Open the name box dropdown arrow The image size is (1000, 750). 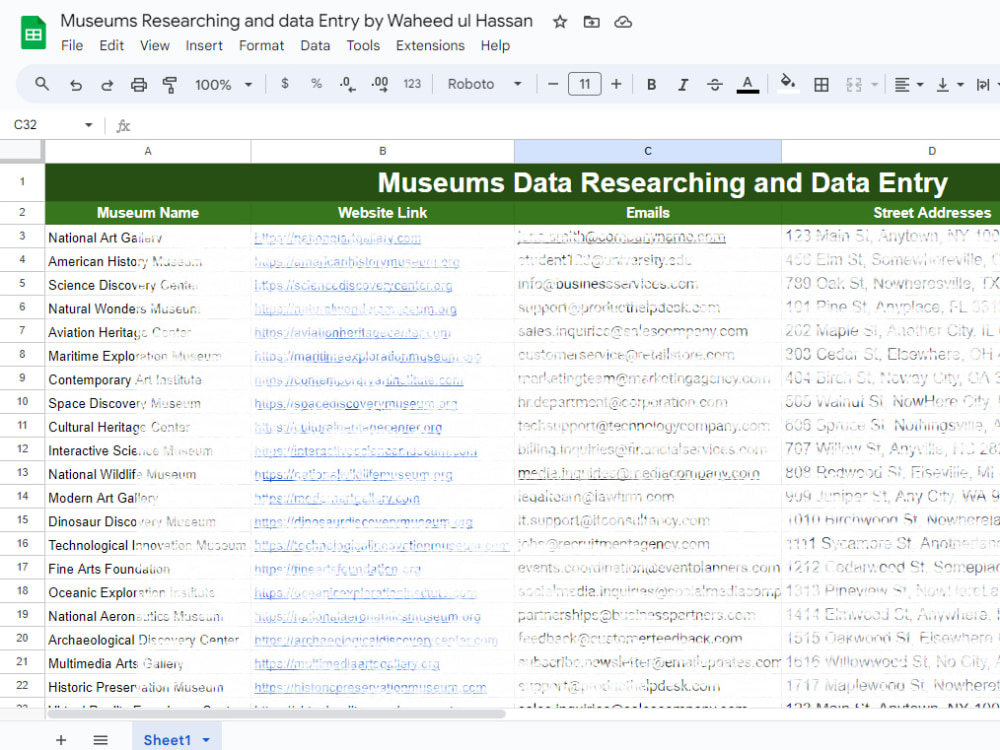coord(89,125)
